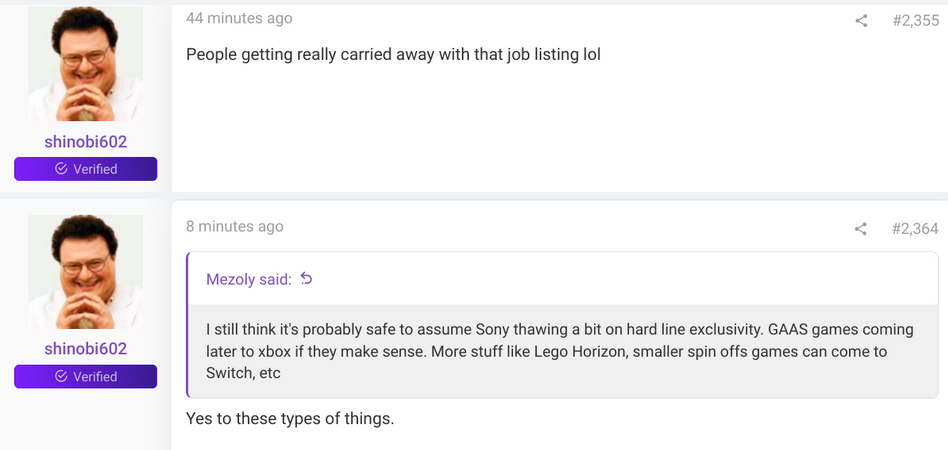This screenshot has width=948, height=450.
Task: Click the 8 minutes ago timestamp
Action: [x=235, y=226]
